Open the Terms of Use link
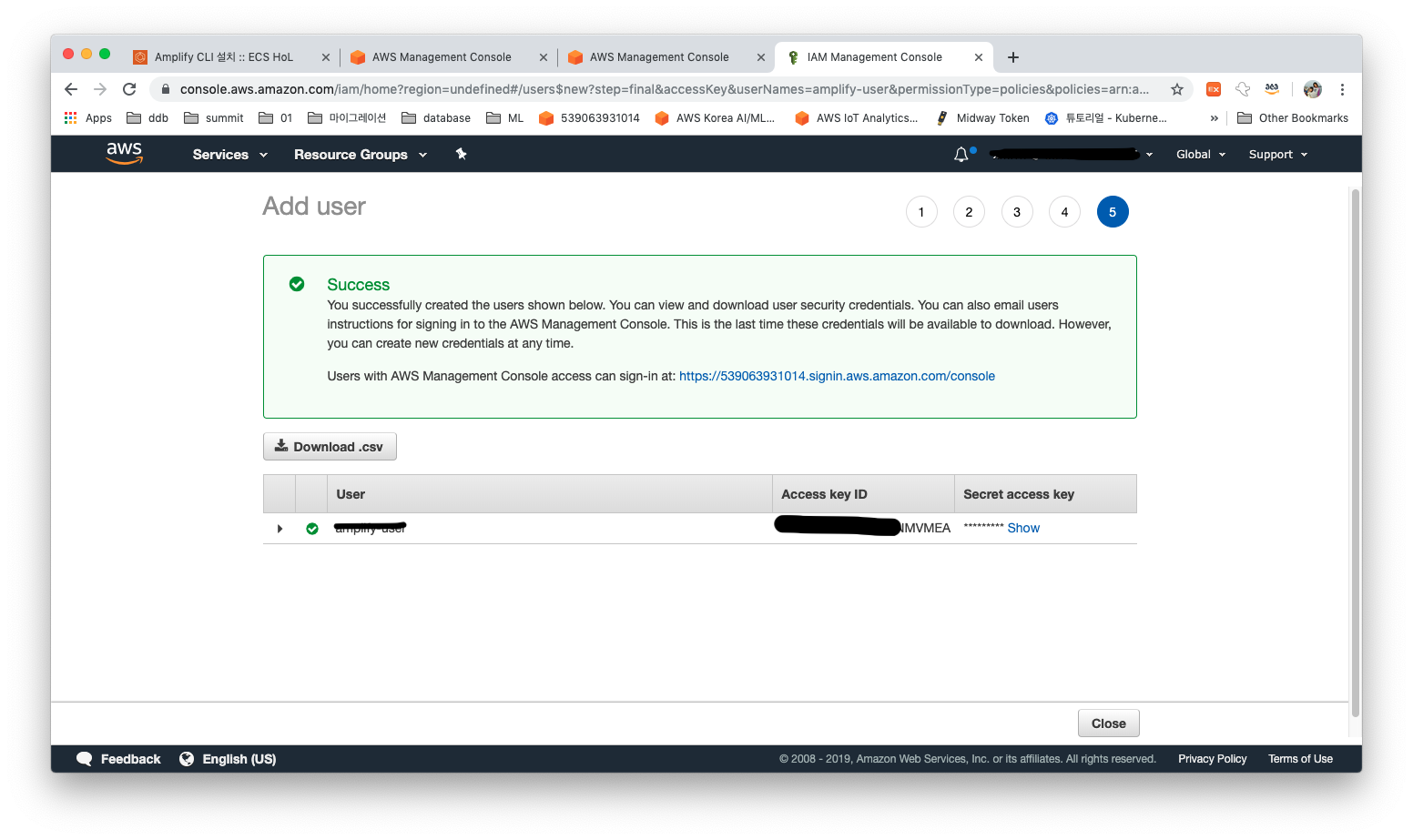 [1300, 759]
